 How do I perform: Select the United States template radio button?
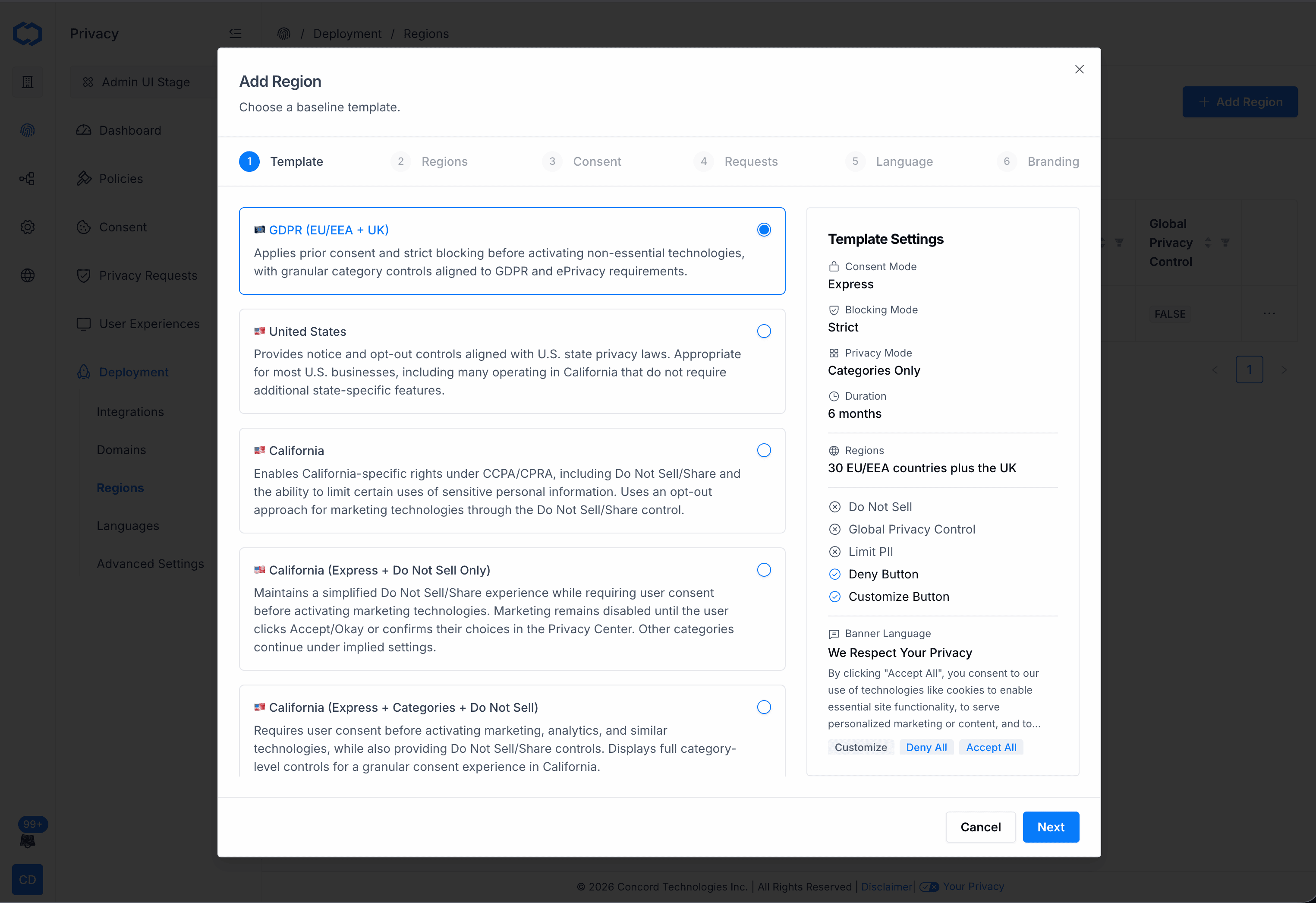[764, 331]
